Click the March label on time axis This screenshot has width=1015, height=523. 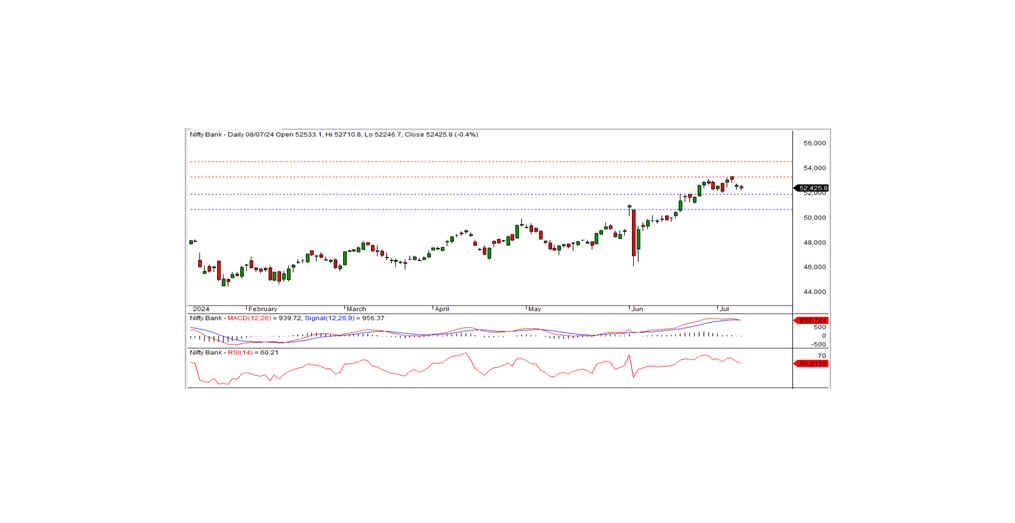tap(357, 309)
